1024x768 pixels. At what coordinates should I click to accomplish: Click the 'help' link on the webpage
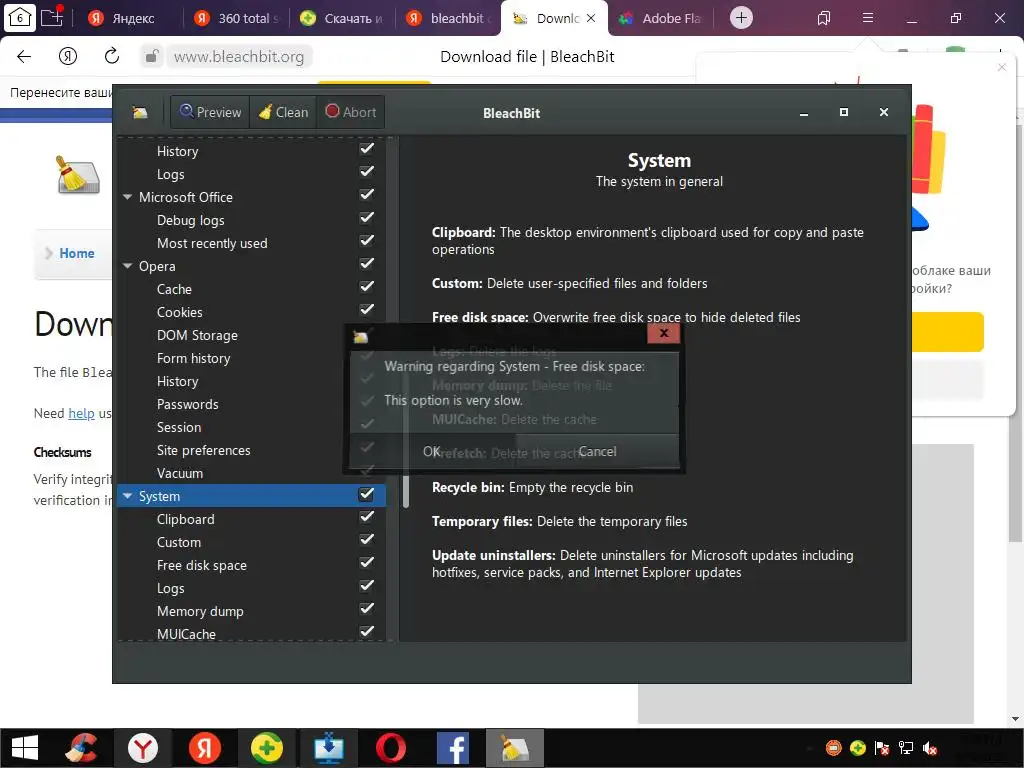81,413
